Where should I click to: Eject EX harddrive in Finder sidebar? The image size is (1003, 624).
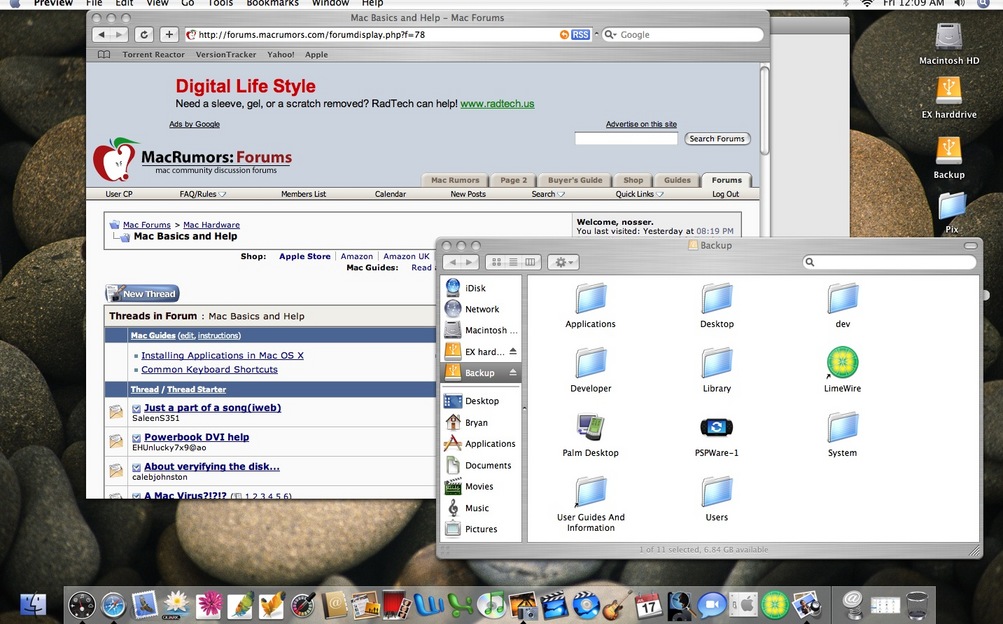(x=513, y=351)
